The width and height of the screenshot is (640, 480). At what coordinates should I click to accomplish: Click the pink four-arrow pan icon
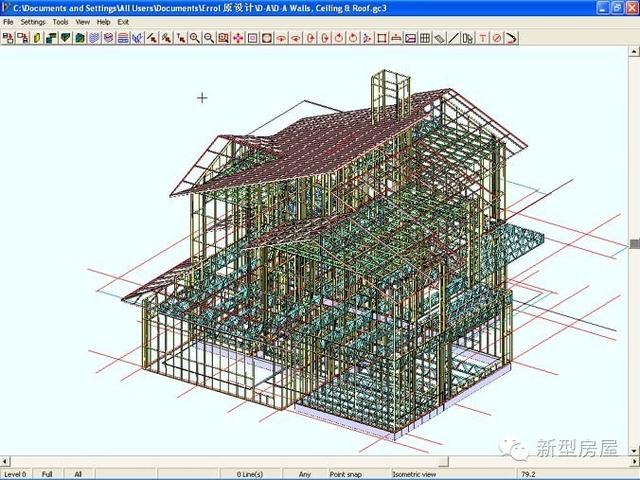(x=238, y=38)
